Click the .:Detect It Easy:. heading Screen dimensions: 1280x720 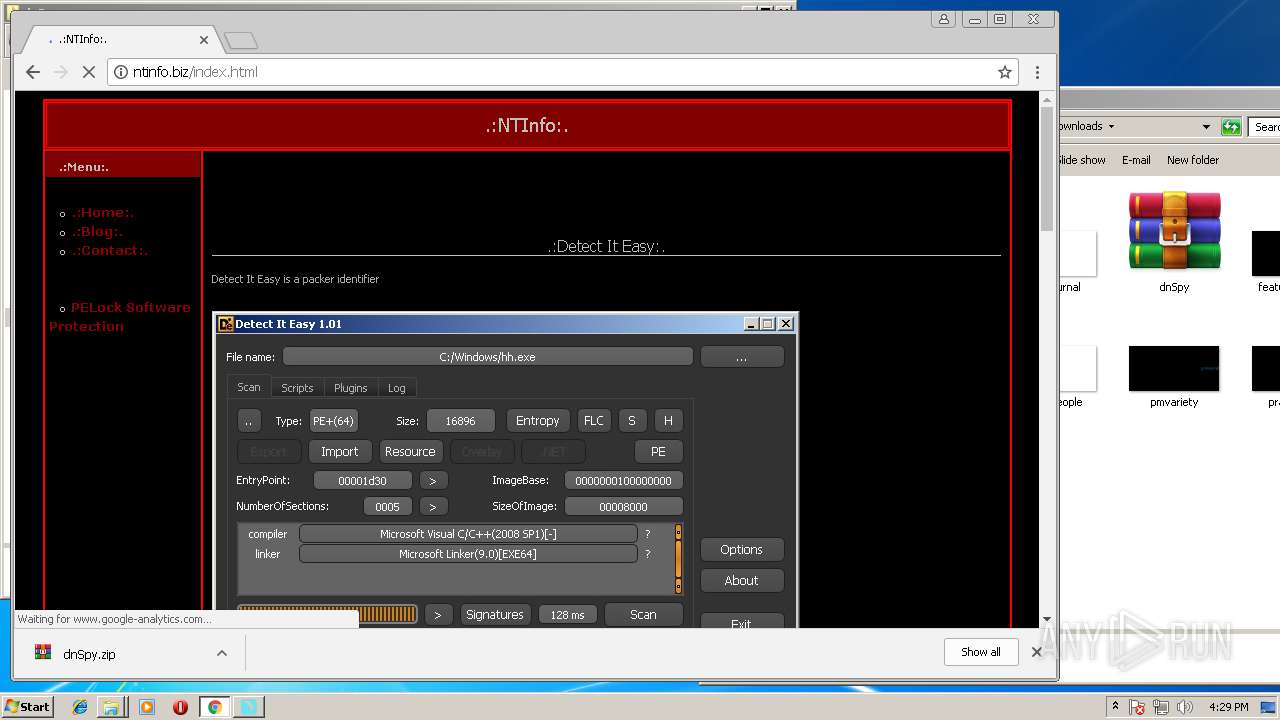pos(606,246)
